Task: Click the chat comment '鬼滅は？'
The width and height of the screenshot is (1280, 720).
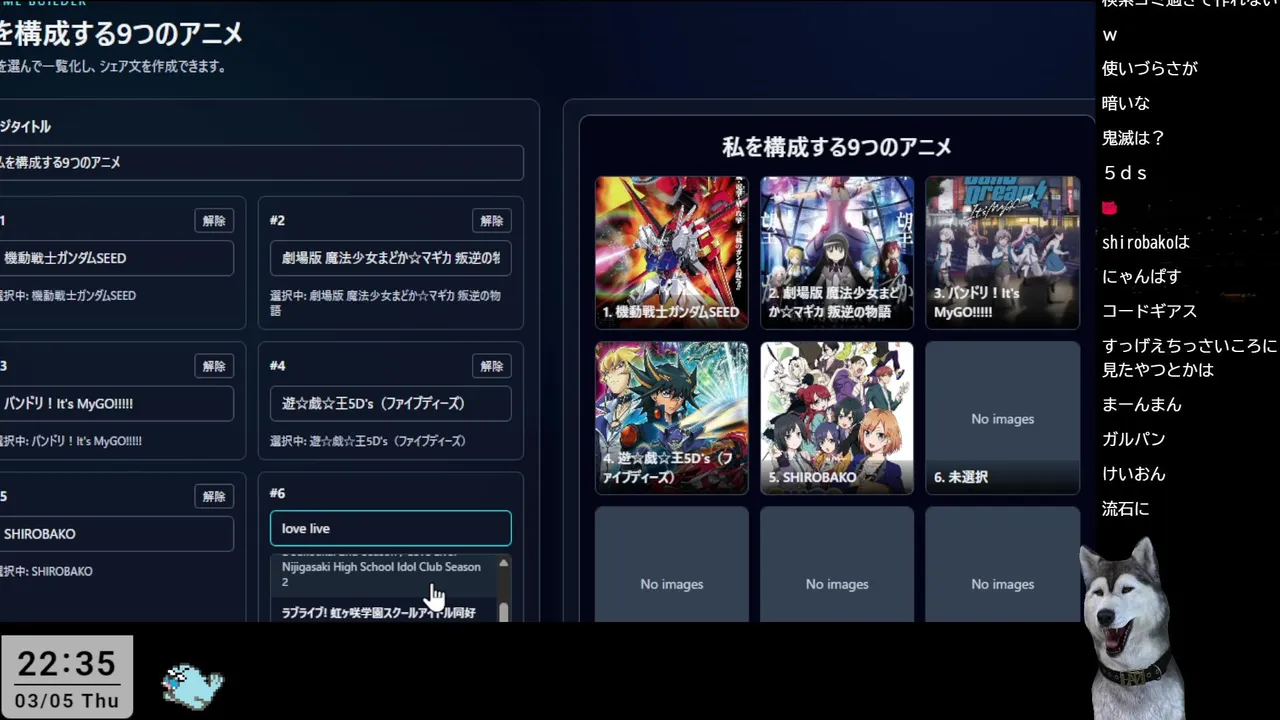Action: coord(1134,138)
